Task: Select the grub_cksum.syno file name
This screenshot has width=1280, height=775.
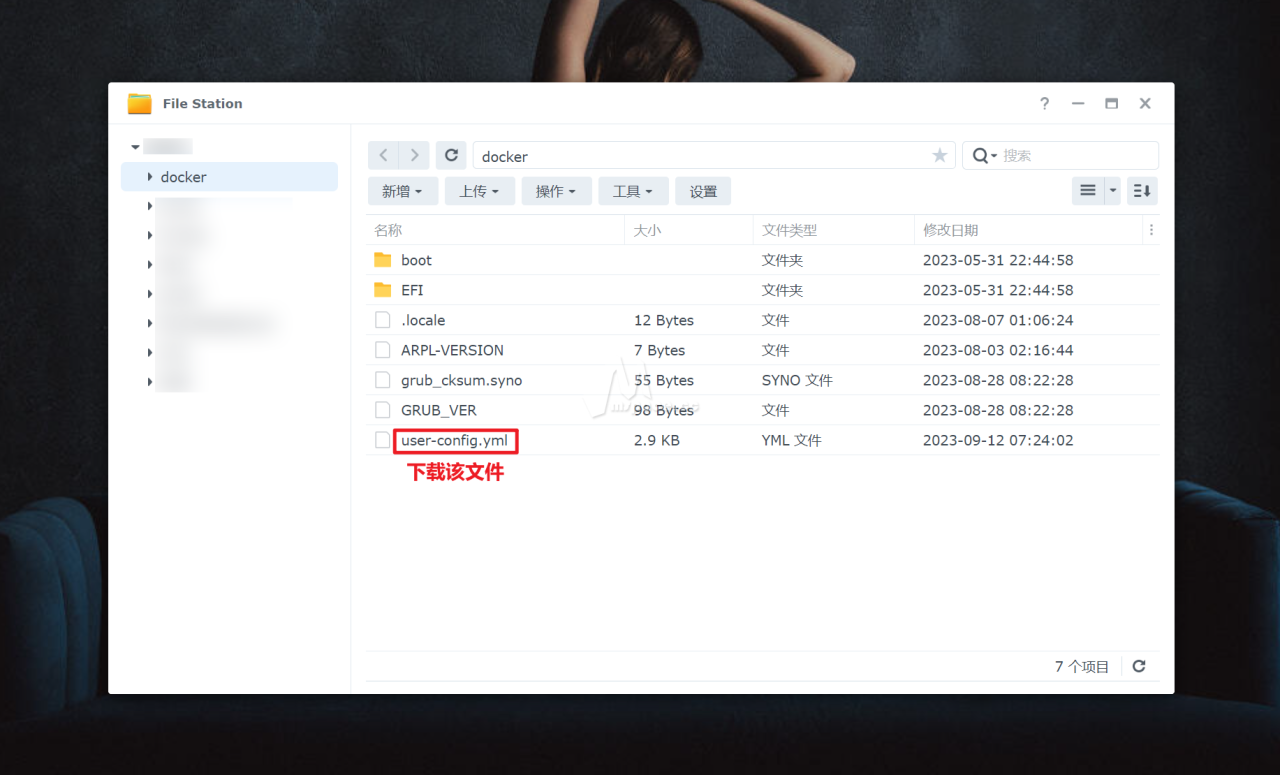Action: click(461, 380)
